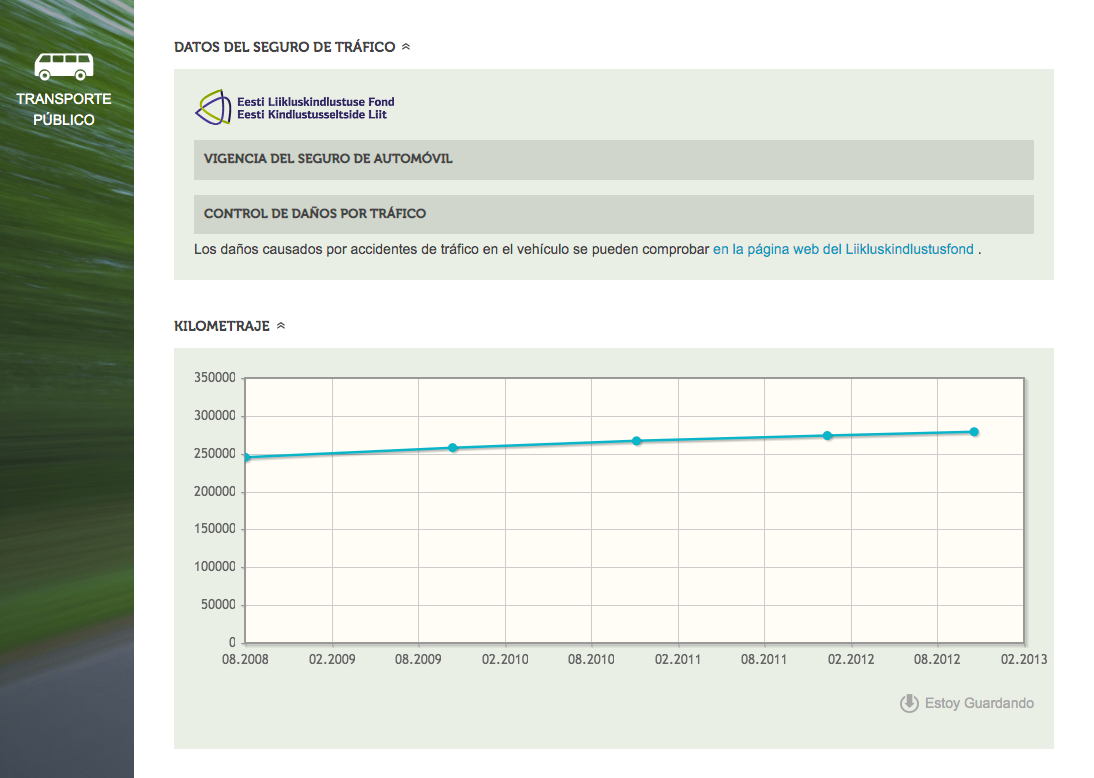Open the Liikluskindlustusfond web page link
The height and width of the screenshot is (778, 1094).
843,249
